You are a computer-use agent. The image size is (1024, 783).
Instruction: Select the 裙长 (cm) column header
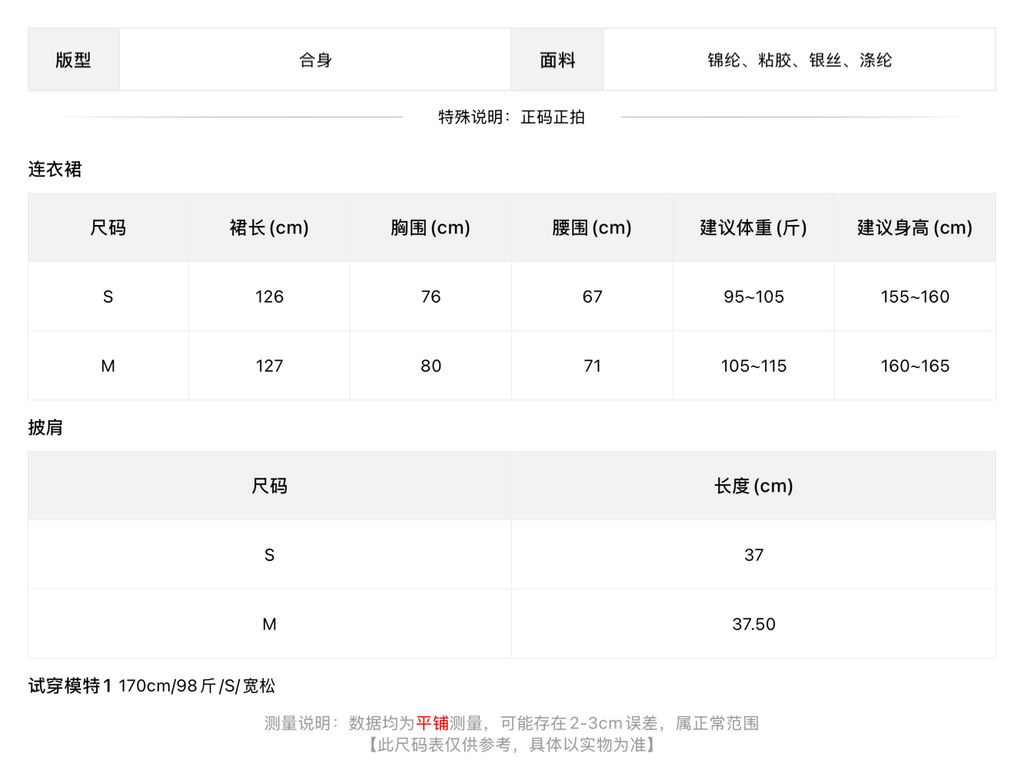click(269, 227)
